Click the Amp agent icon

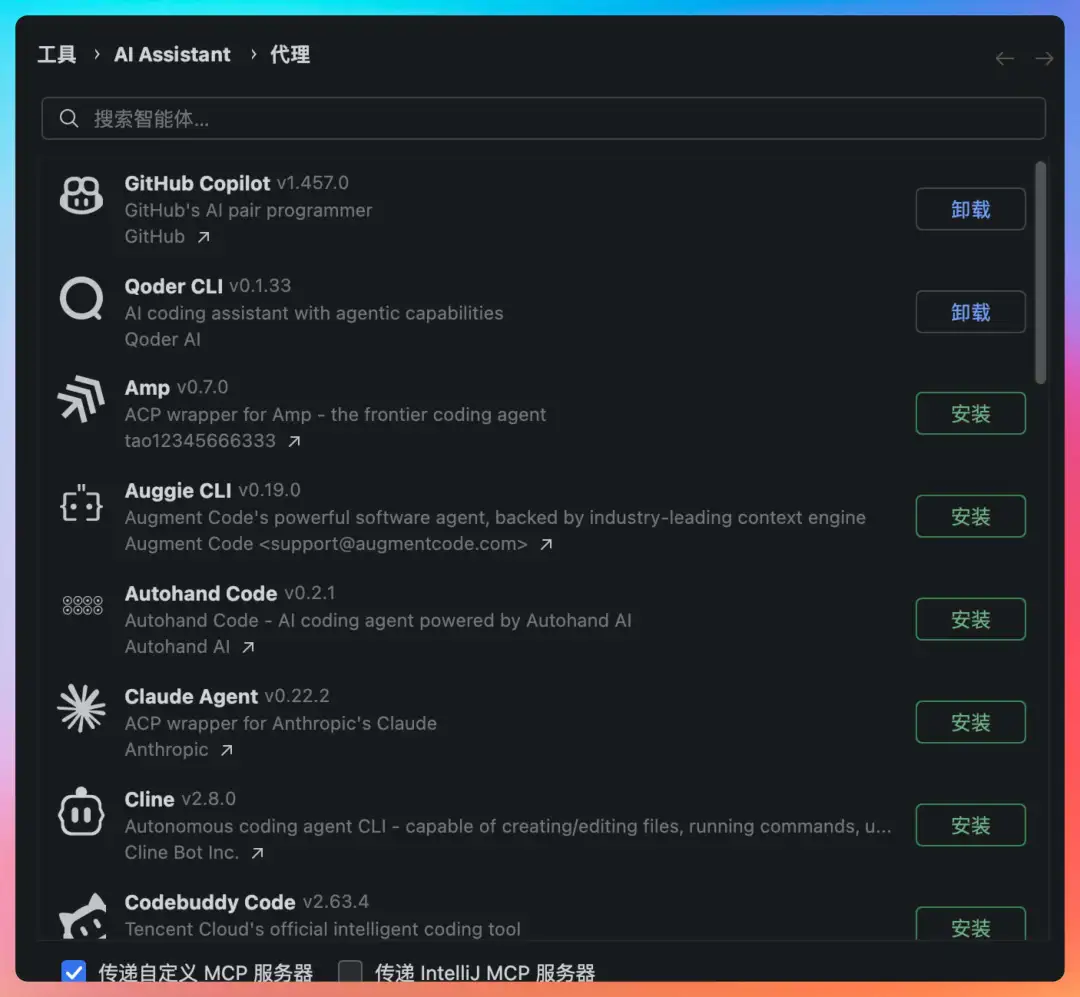pyautogui.click(x=81, y=399)
